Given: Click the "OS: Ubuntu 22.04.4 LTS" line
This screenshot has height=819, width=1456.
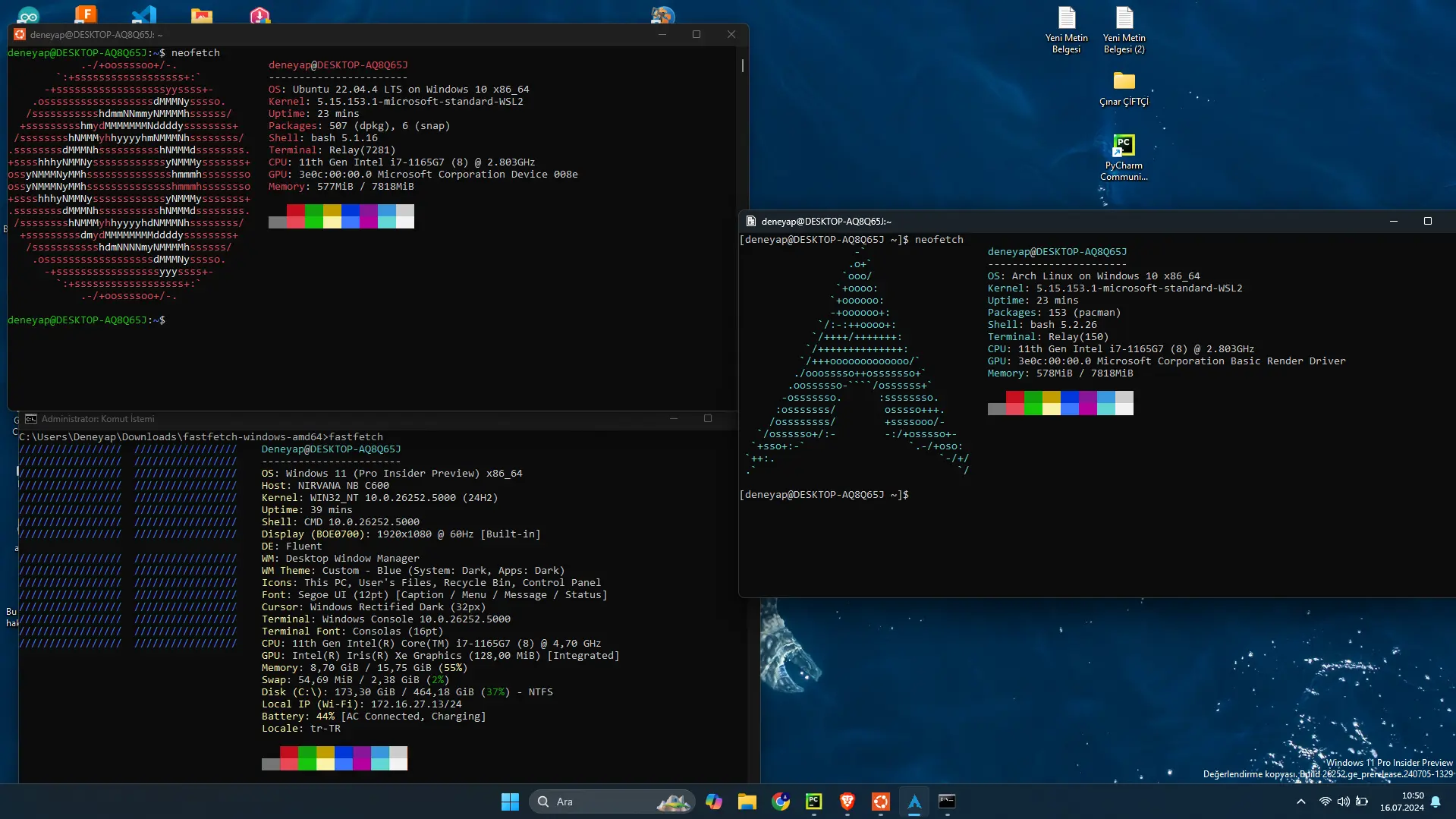Looking at the screenshot, I should 399,90.
